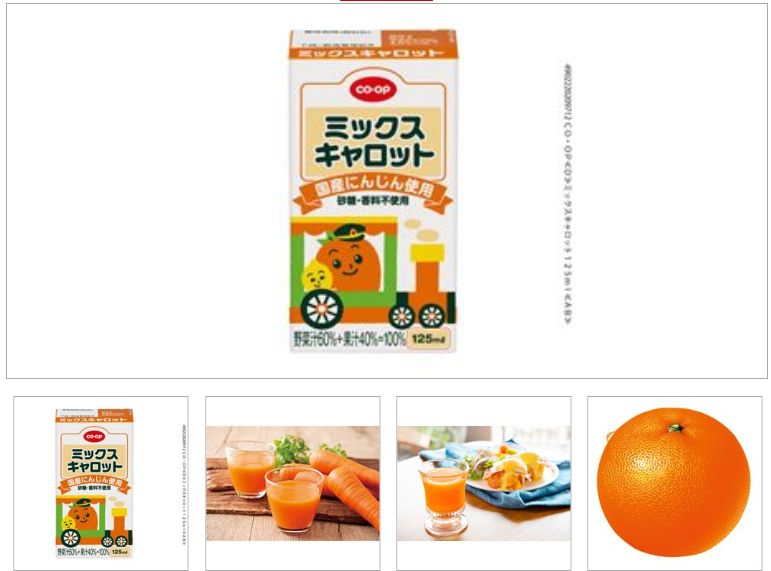The height and width of the screenshot is (571, 771).
Task: Click the ミックスキャロット title on large carton
Action: point(373,143)
